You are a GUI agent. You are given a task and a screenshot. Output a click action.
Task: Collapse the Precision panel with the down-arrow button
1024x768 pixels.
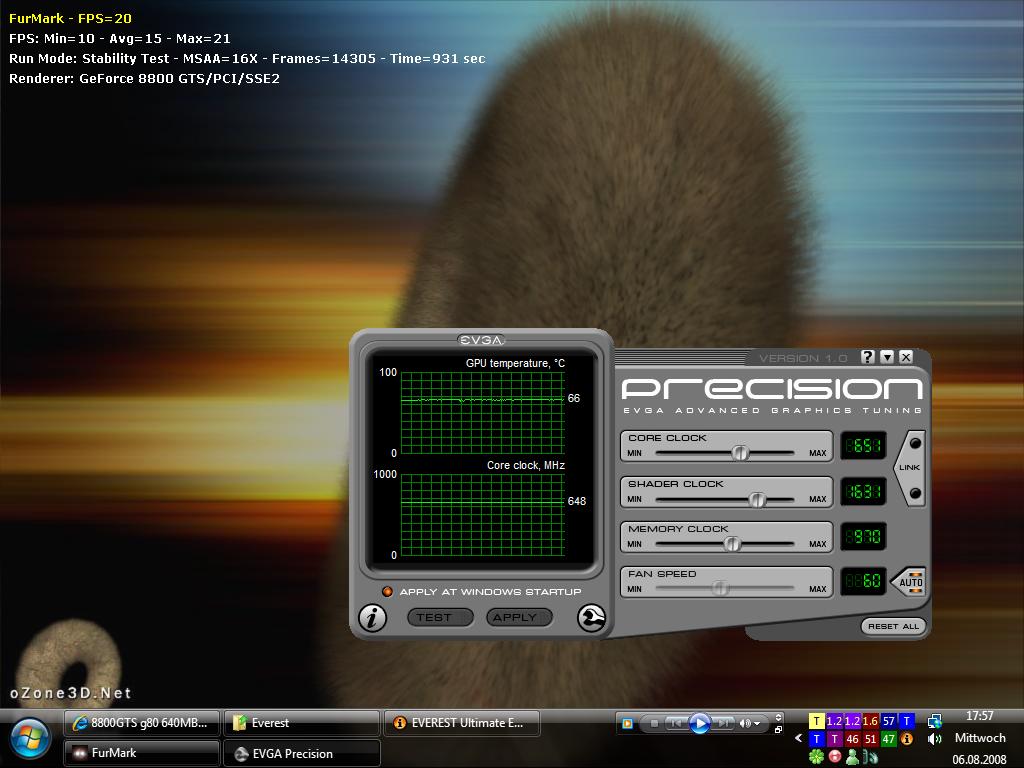click(x=887, y=357)
